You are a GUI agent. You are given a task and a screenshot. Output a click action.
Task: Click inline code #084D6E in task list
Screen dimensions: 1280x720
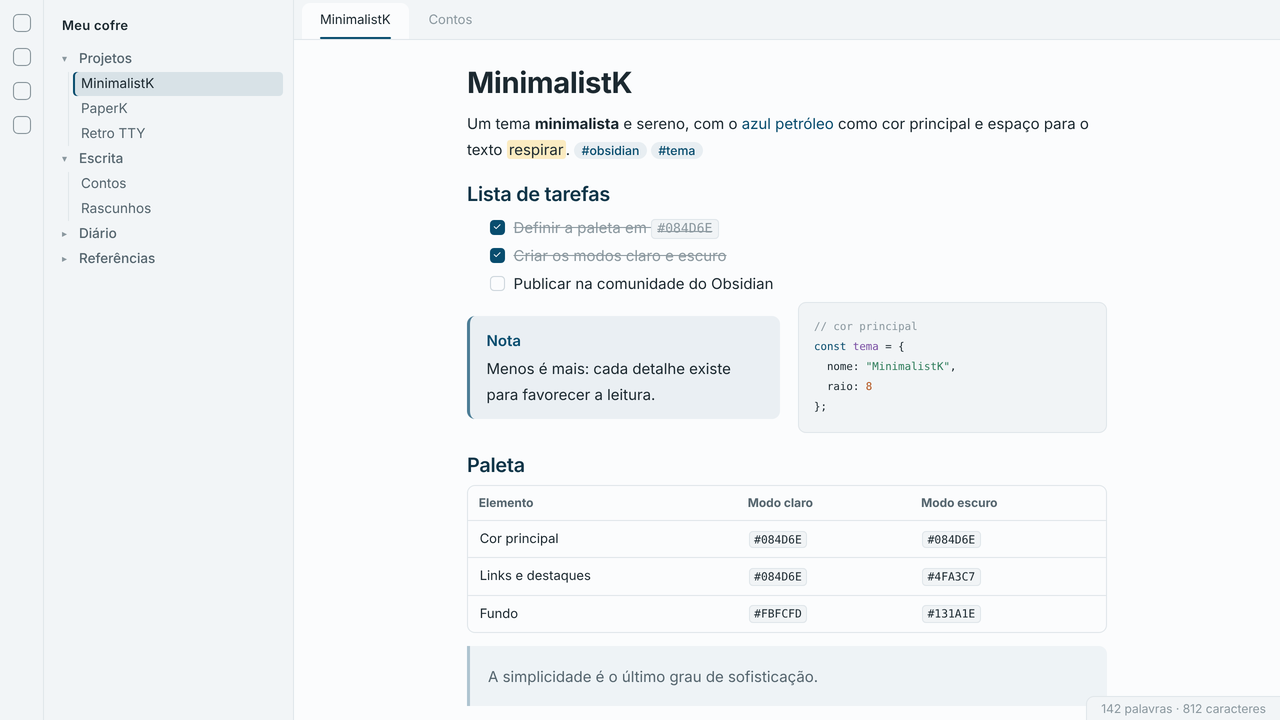[x=685, y=228]
